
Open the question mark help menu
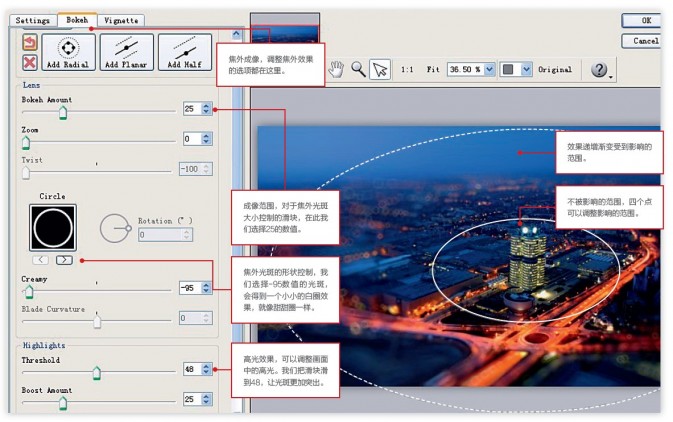600,70
